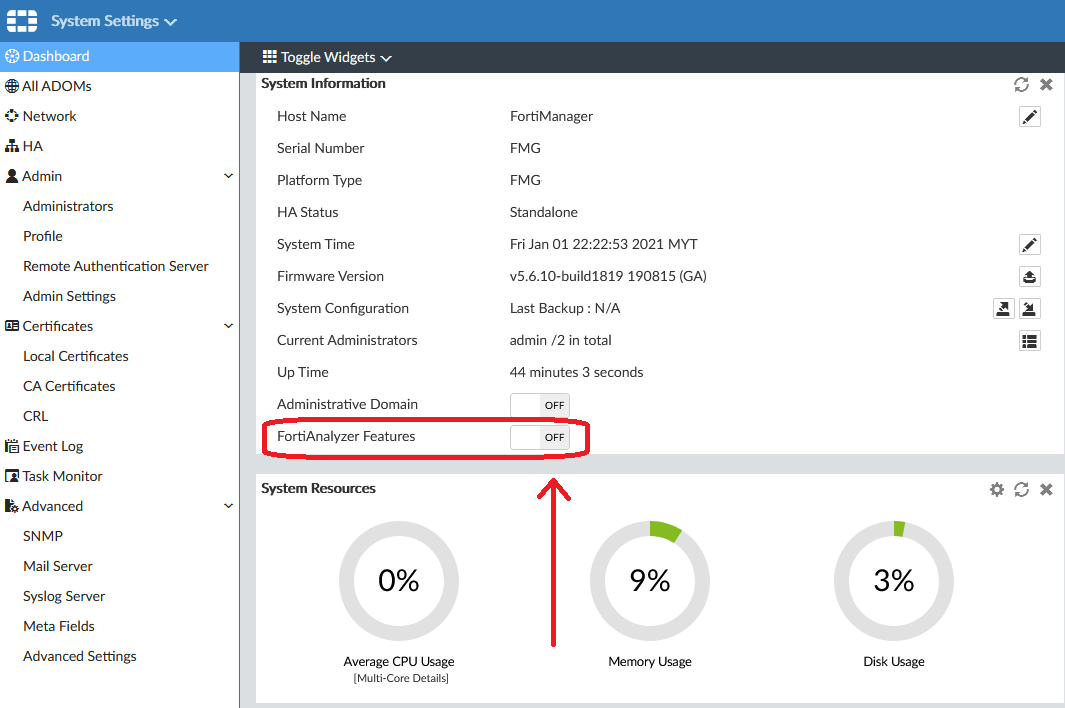Refresh the System Information widget
Viewport: 1065px width, 708px height.
[1021, 85]
